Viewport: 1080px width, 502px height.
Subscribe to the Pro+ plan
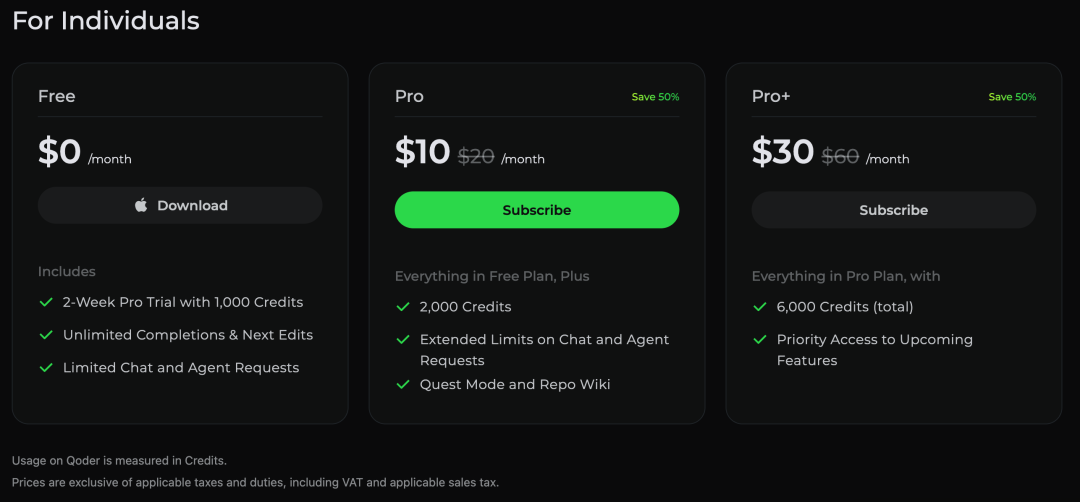[x=894, y=210]
